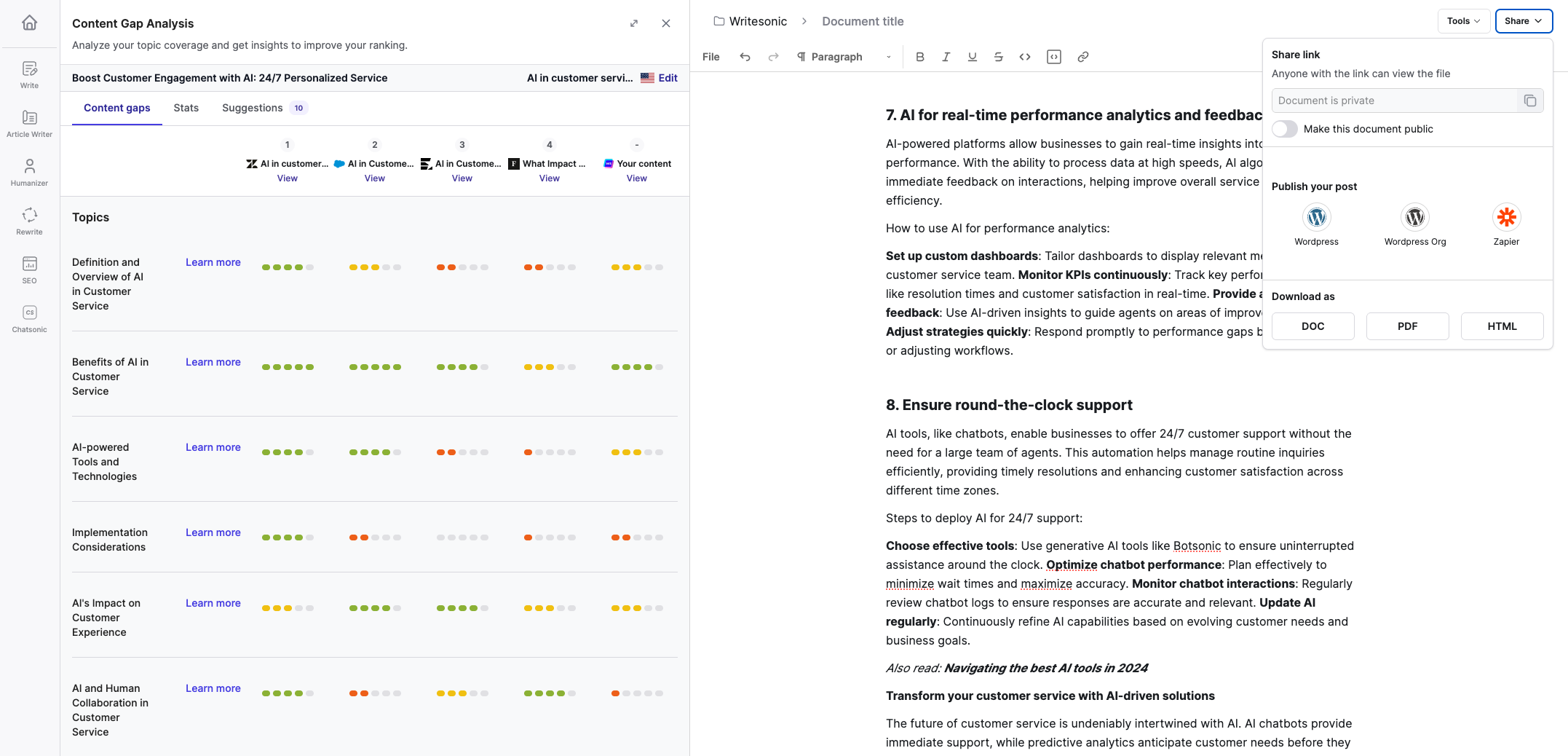View Your content
Screen dimensions: 1568x756
pos(636,178)
